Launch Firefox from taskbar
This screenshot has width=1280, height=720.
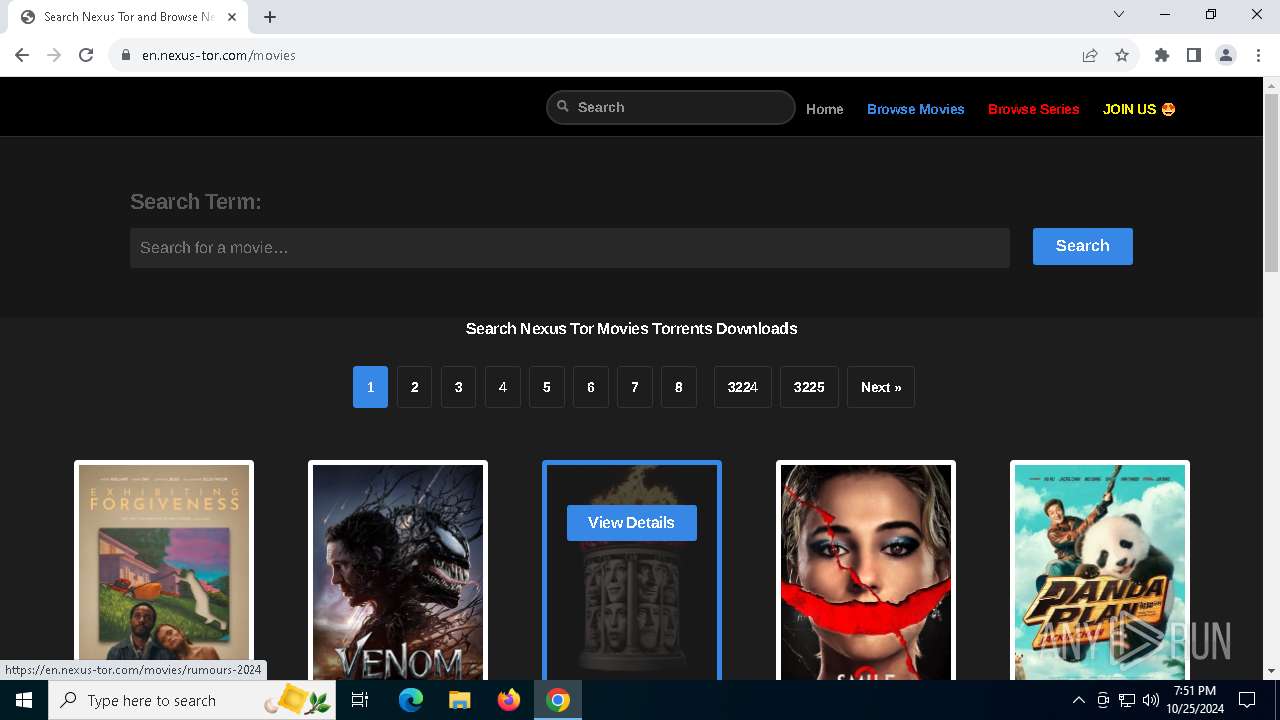[509, 700]
